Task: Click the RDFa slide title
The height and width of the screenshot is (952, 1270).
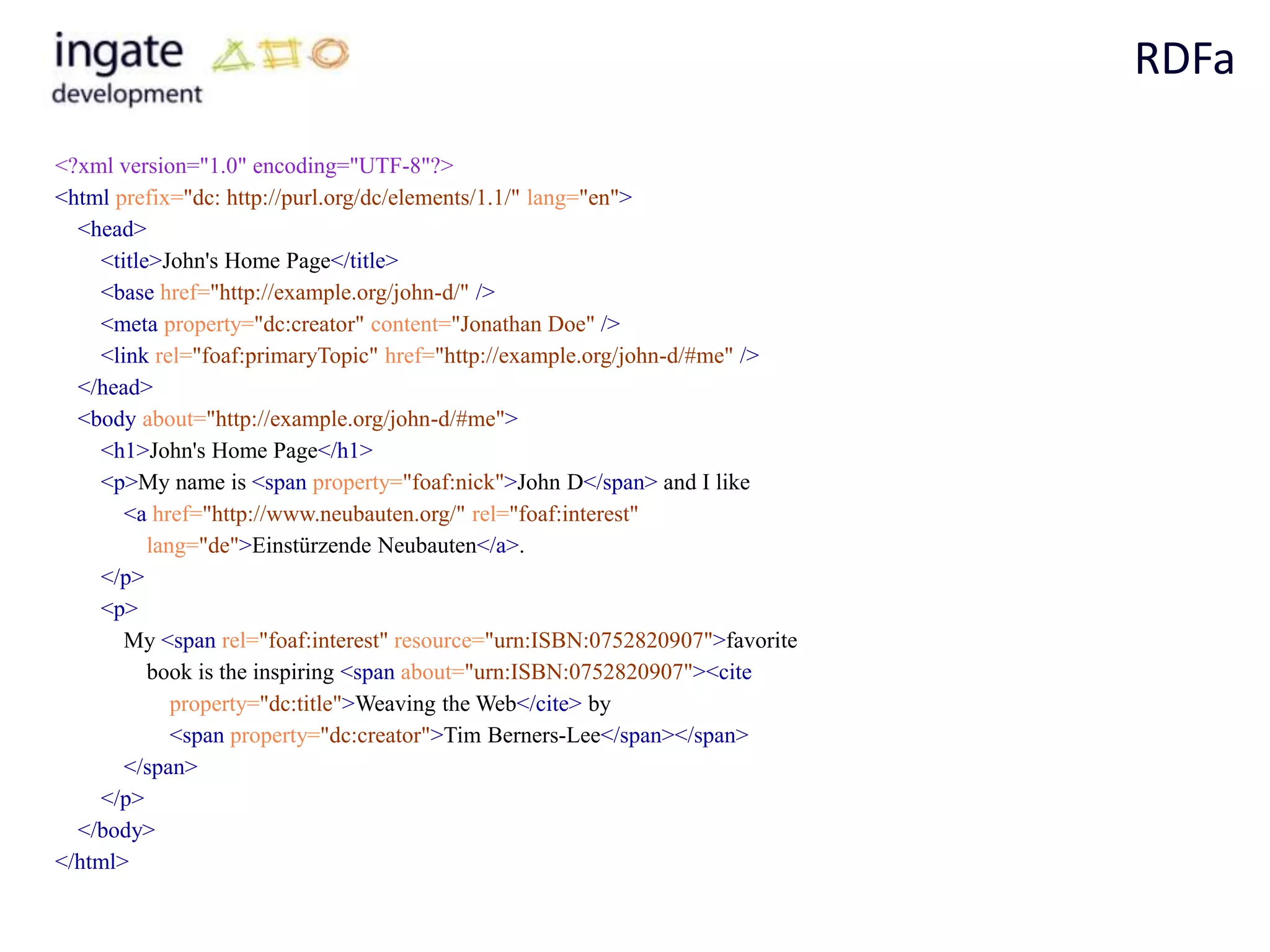Action: pyautogui.click(x=1184, y=59)
